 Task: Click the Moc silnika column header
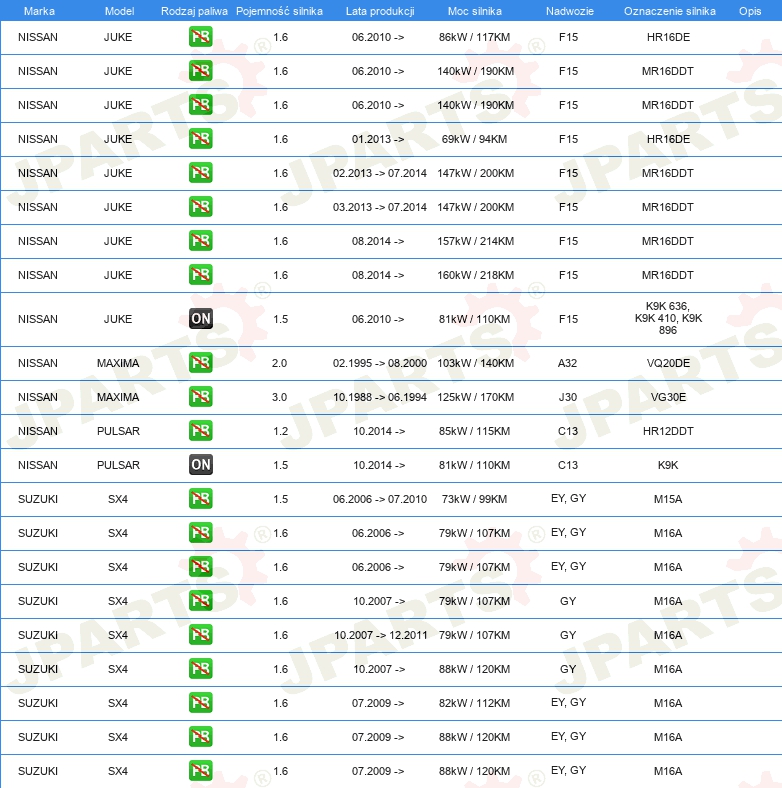(474, 11)
